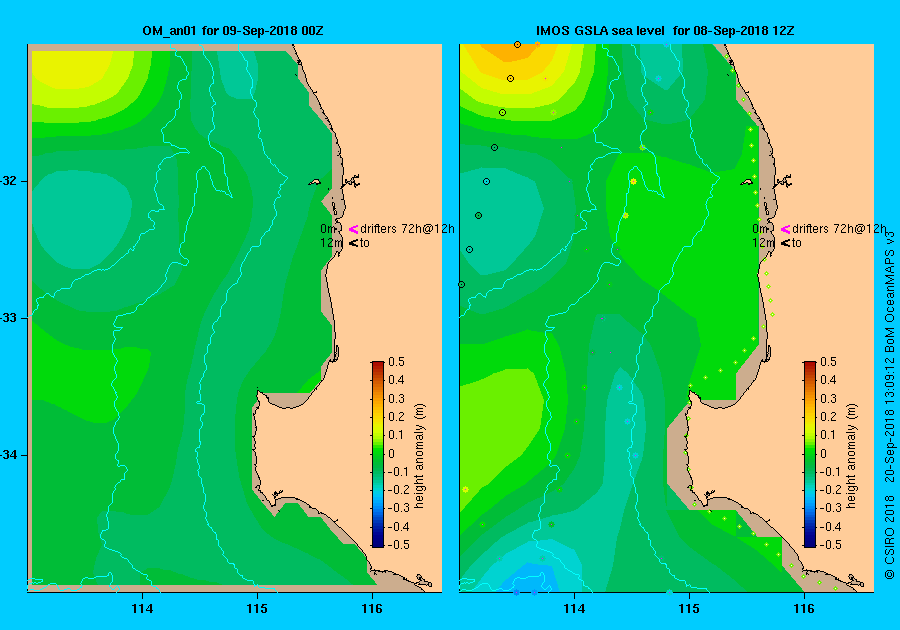Click the '12m' depth label in left map

(331, 243)
